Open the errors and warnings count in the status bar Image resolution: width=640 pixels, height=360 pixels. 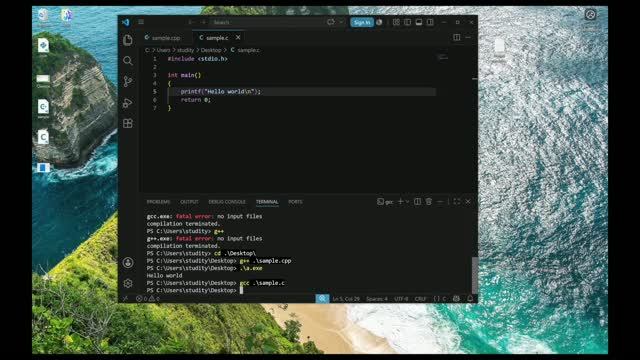click(x=148, y=299)
